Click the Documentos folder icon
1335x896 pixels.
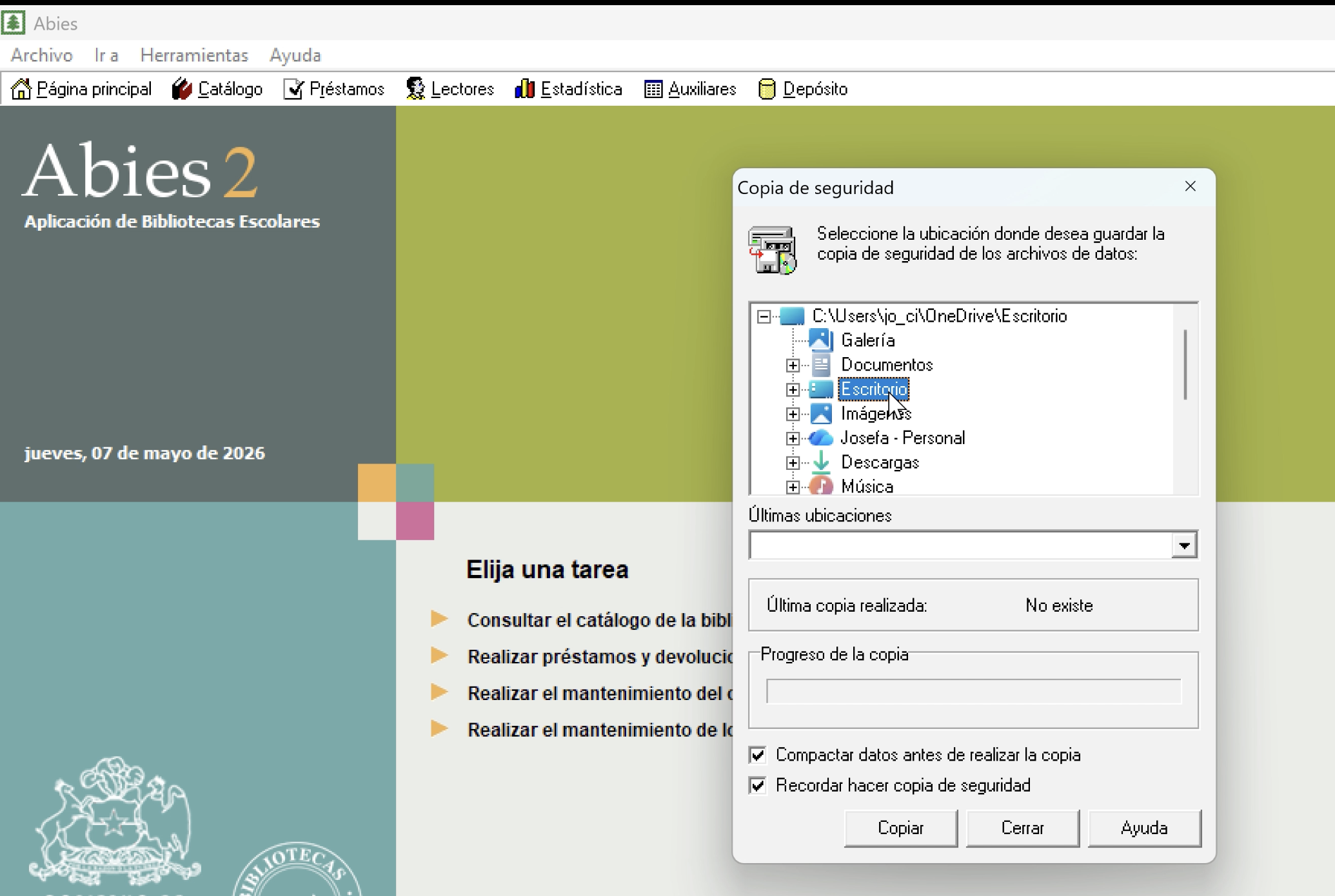coord(820,365)
